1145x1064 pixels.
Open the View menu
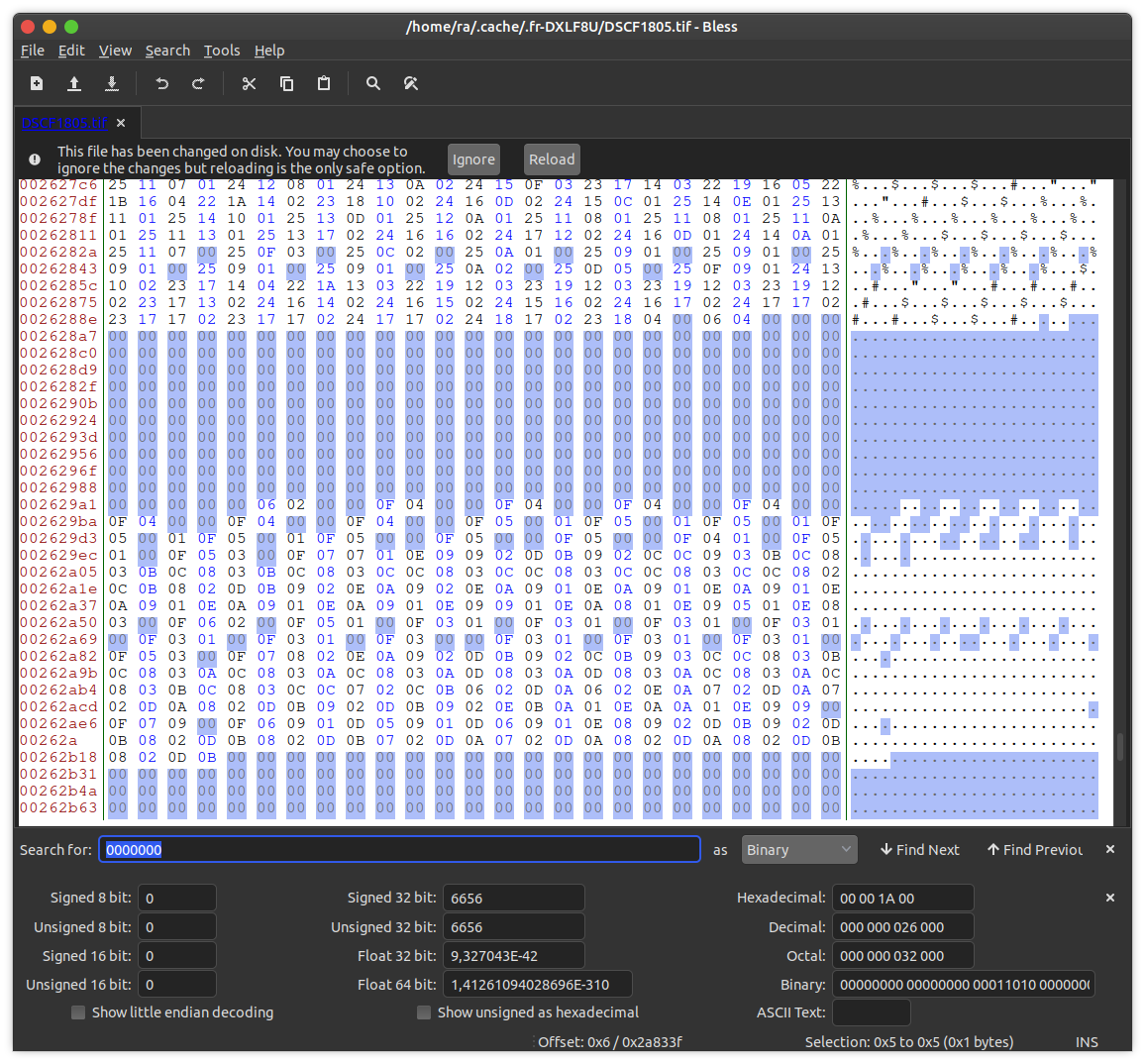point(115,51)
